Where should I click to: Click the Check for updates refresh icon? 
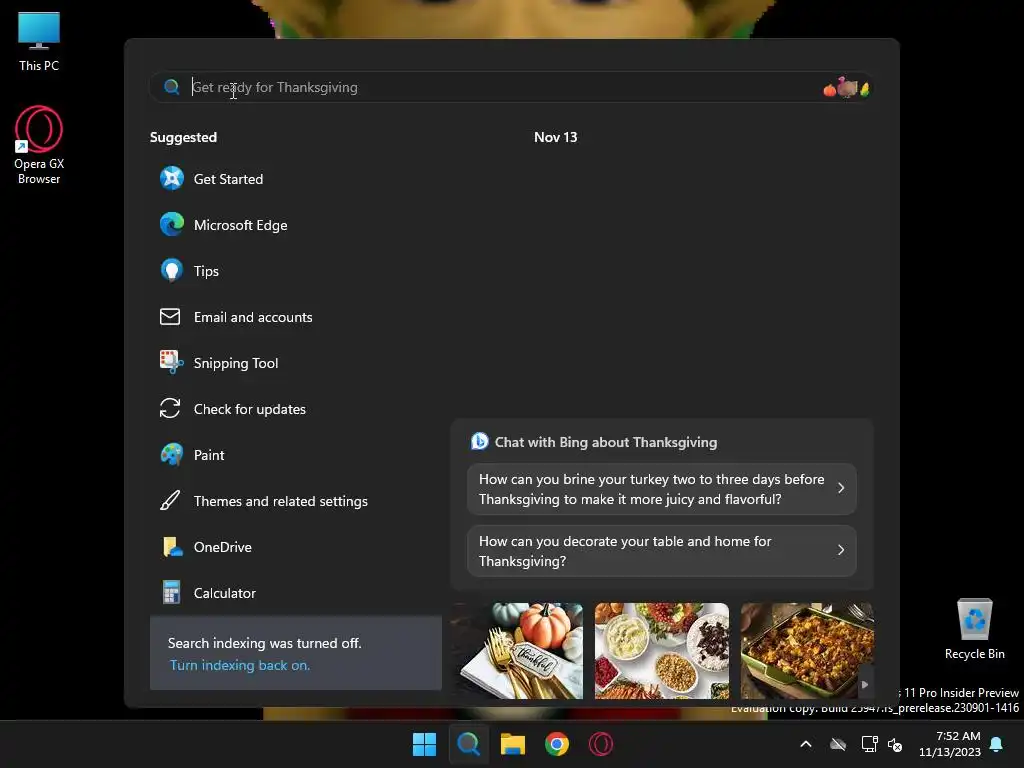[x=170, y=409]
